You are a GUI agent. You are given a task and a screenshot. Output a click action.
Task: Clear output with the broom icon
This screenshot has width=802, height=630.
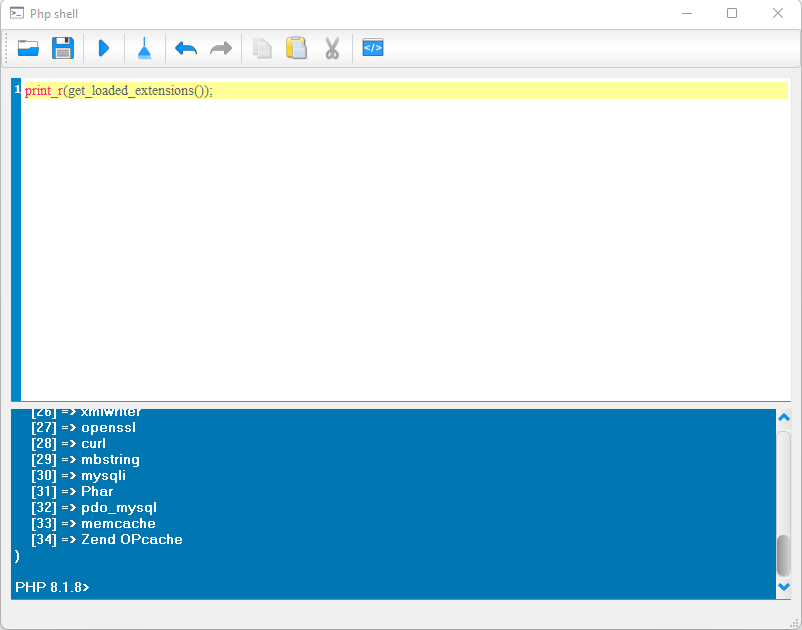tap(145, 48)
